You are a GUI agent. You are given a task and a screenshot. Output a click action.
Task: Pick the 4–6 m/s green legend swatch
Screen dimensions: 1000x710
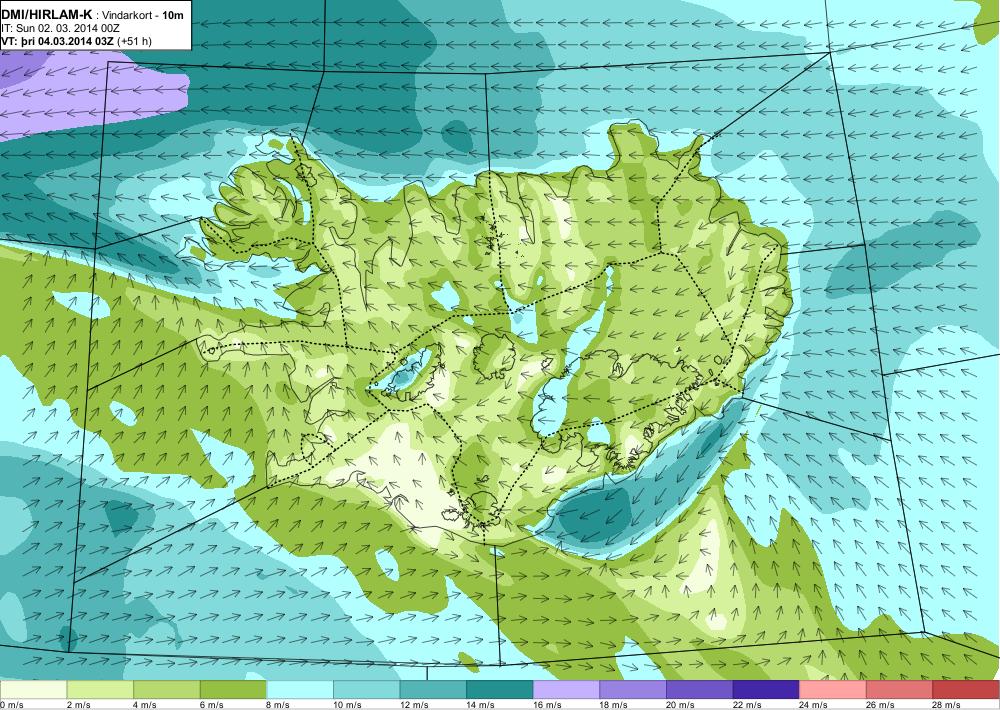(166, 690)
